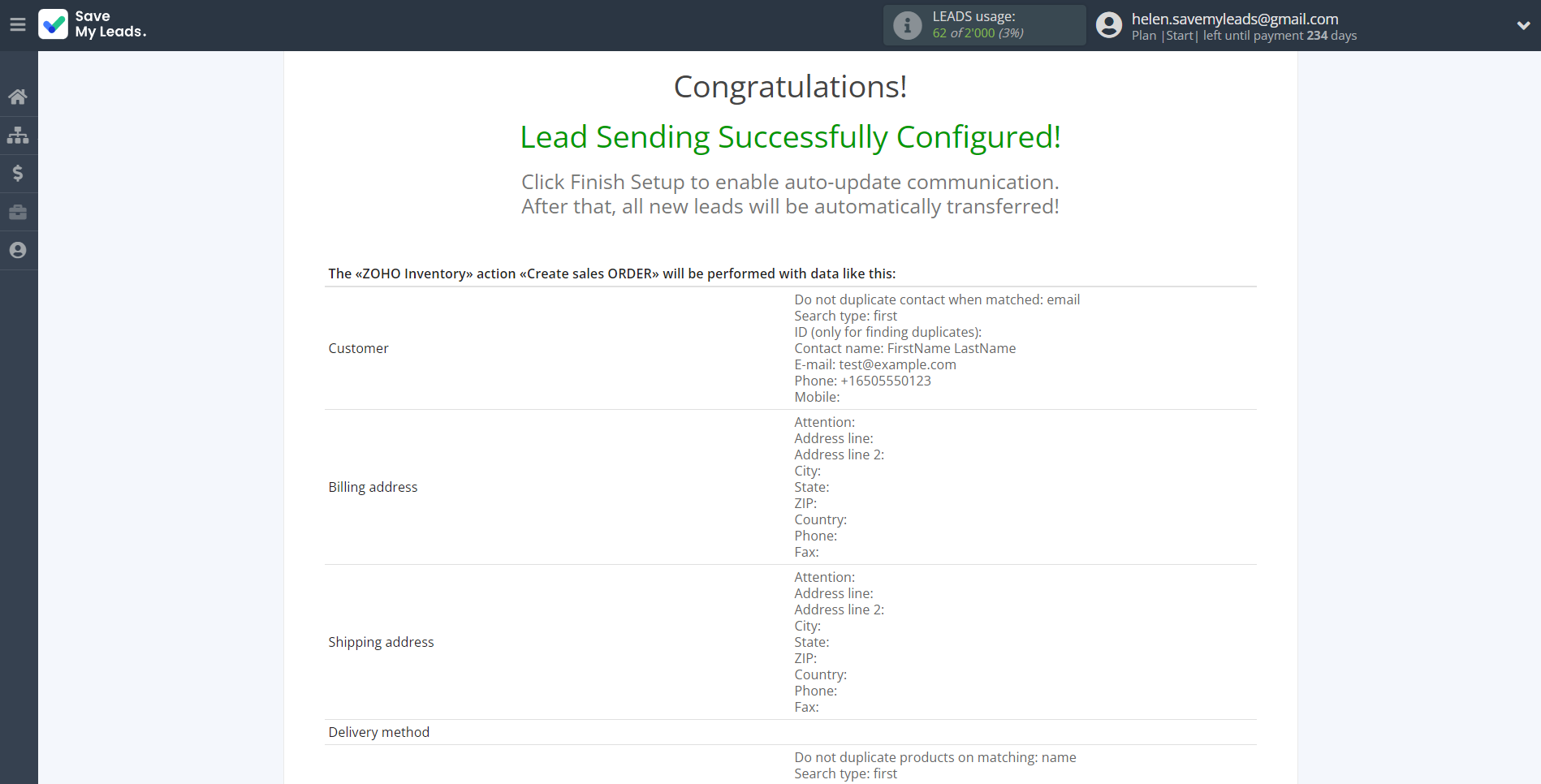Click the helen.savemyleads@gmail.com account email
Viewport: 1541px width, 784px height.
1234,19
